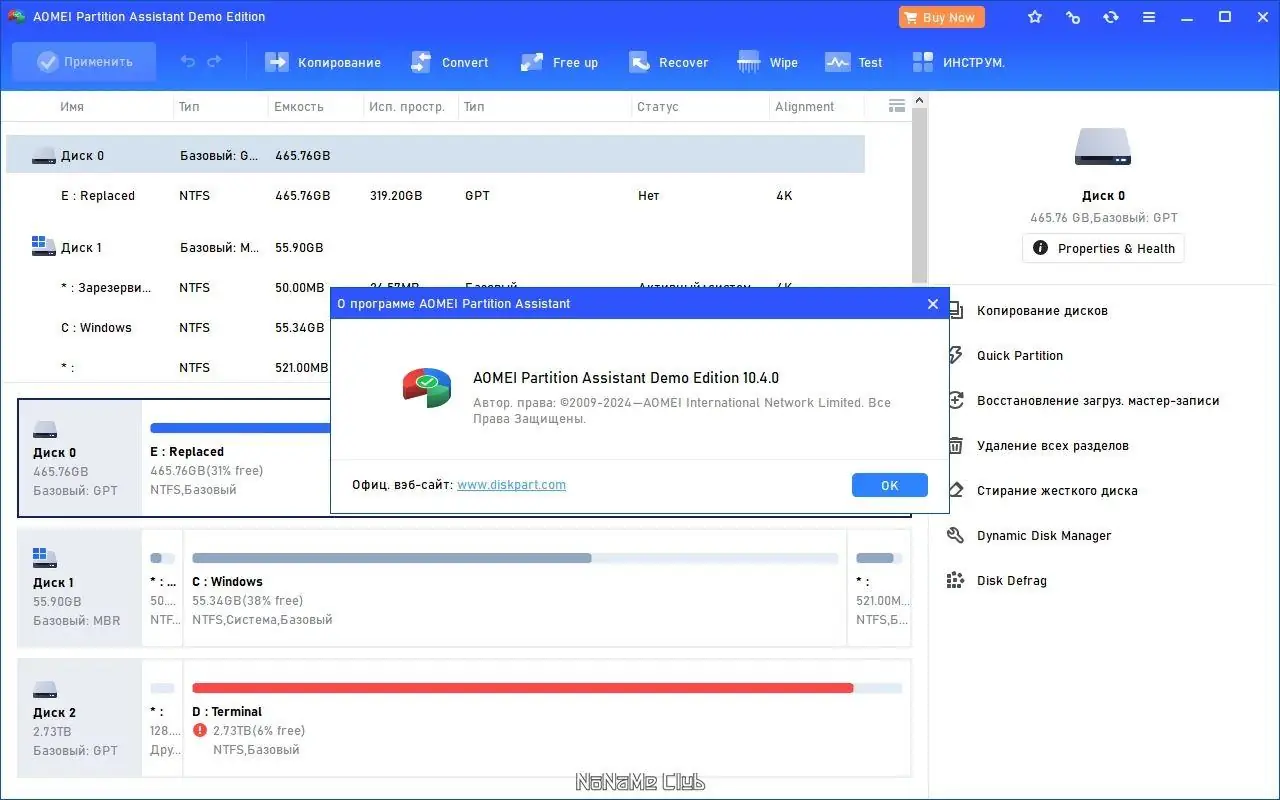The width and height of the screenshot is (1280, 800).
Task: Select the 128MB '* :' partition block on Диск 2
Action: point(163,718)
